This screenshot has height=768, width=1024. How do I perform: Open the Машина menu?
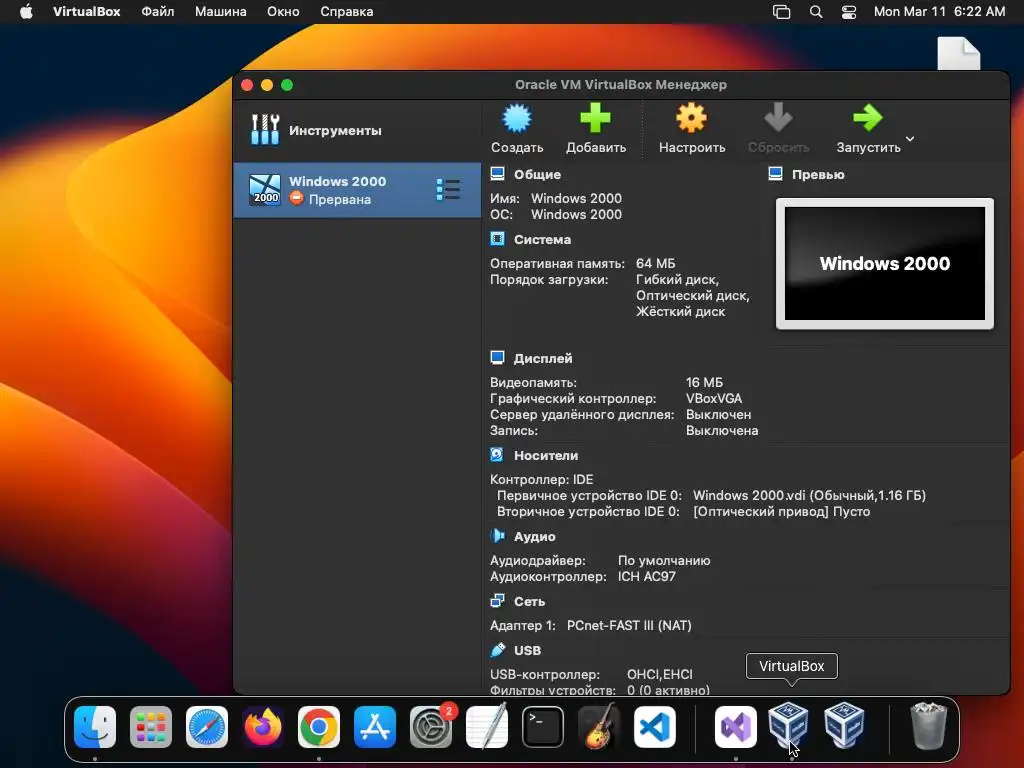[221, 12]
